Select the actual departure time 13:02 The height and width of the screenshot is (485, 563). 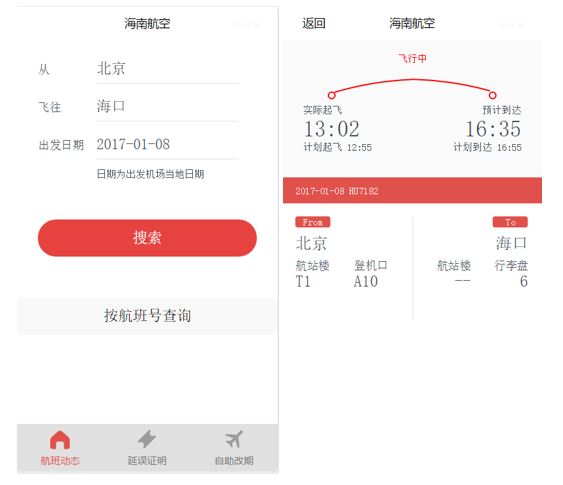pyautogui.click(x=331, y=129)
